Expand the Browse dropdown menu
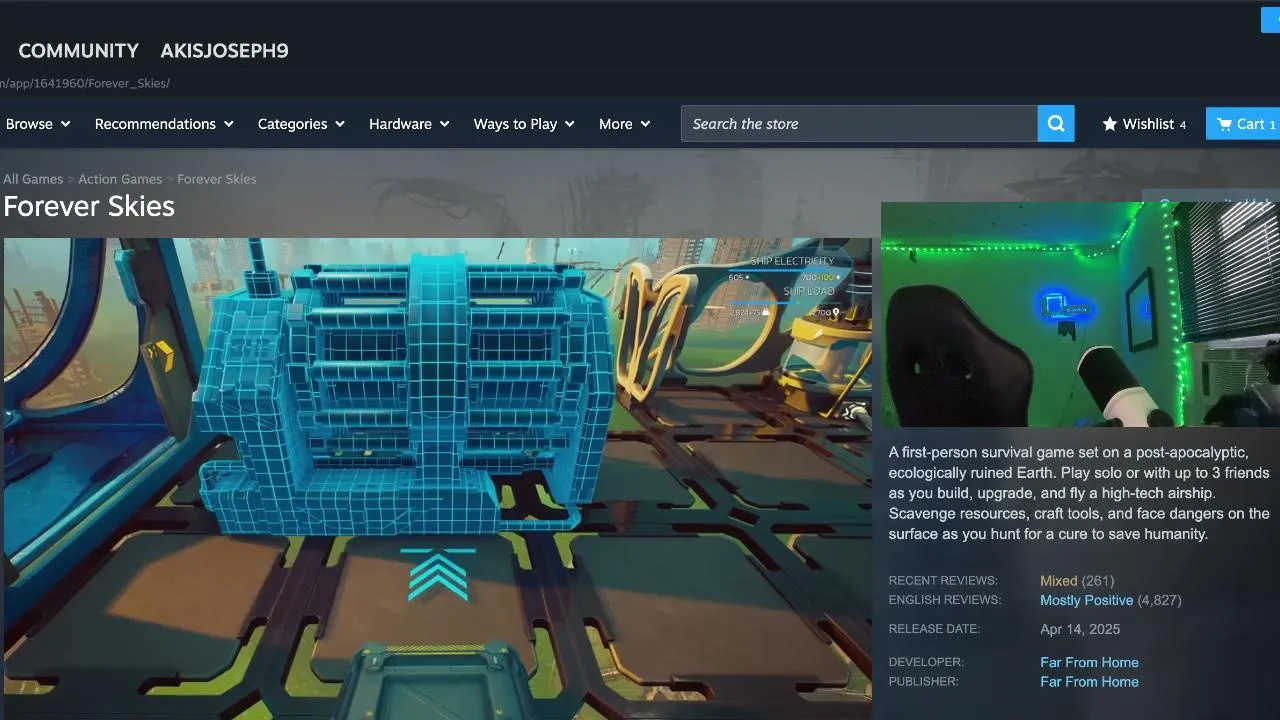The width and height of the screenshot is (1280, 720). pos(38,124)
